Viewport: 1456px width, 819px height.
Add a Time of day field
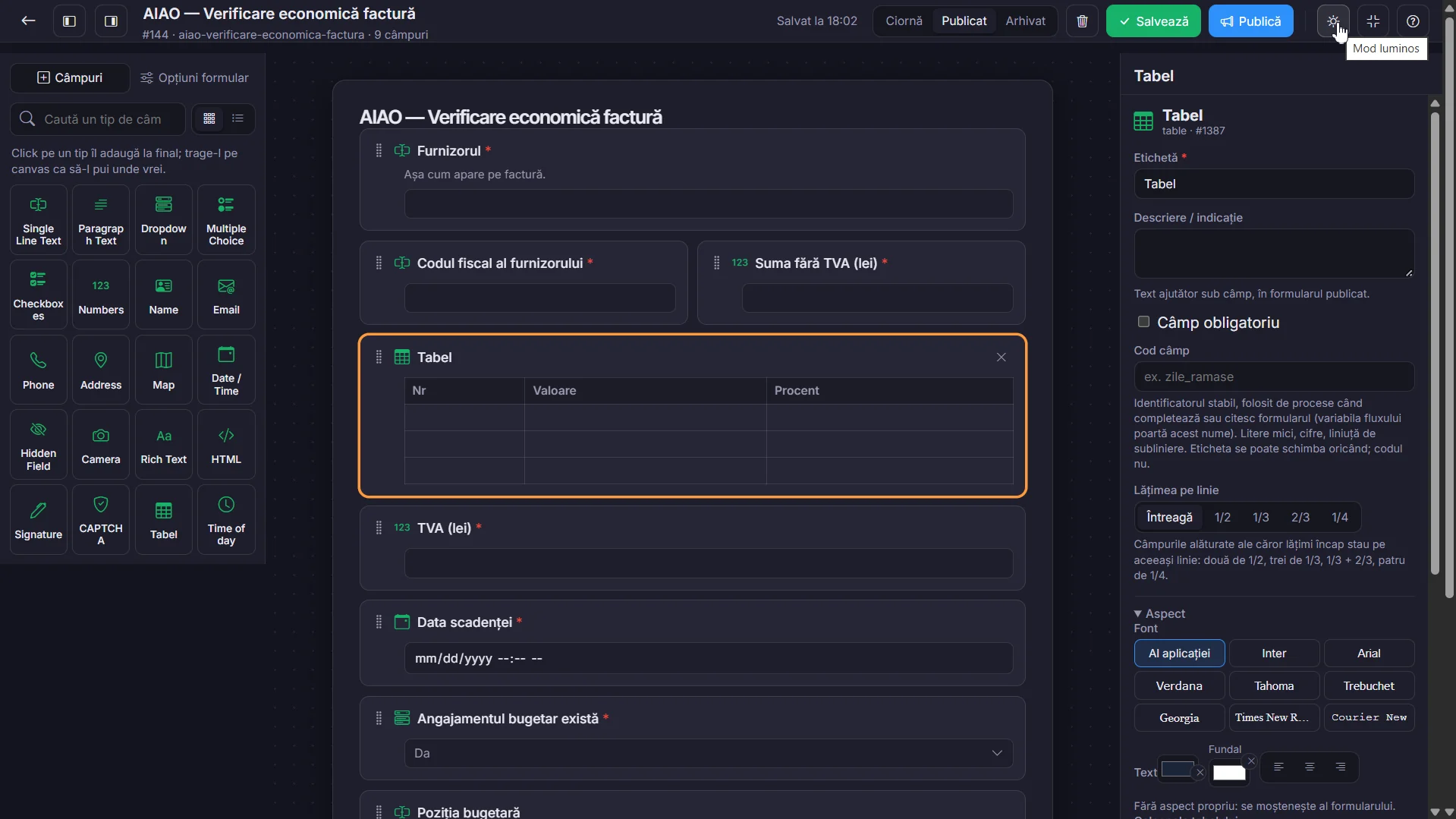point(226,520)
